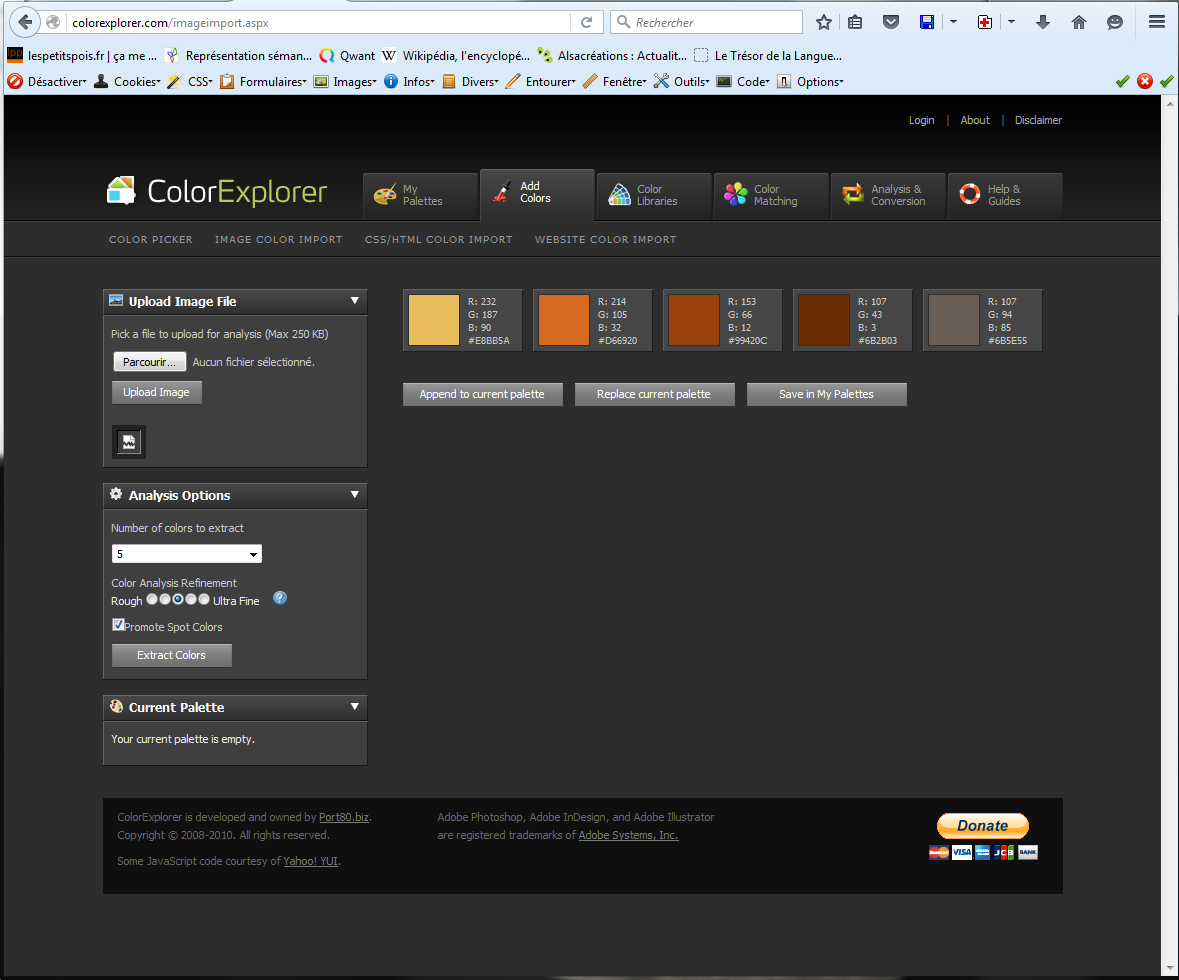
Task: Click the help question mark icon beside Ultra Fine
Action: (280, 598)
